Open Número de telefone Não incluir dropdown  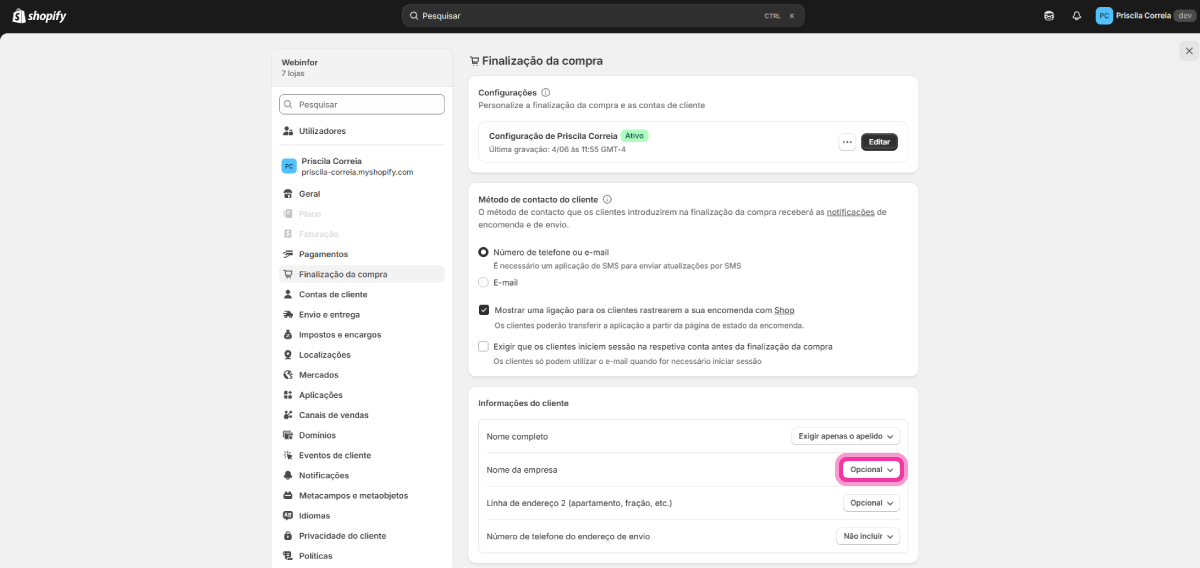tap(868, 536)
